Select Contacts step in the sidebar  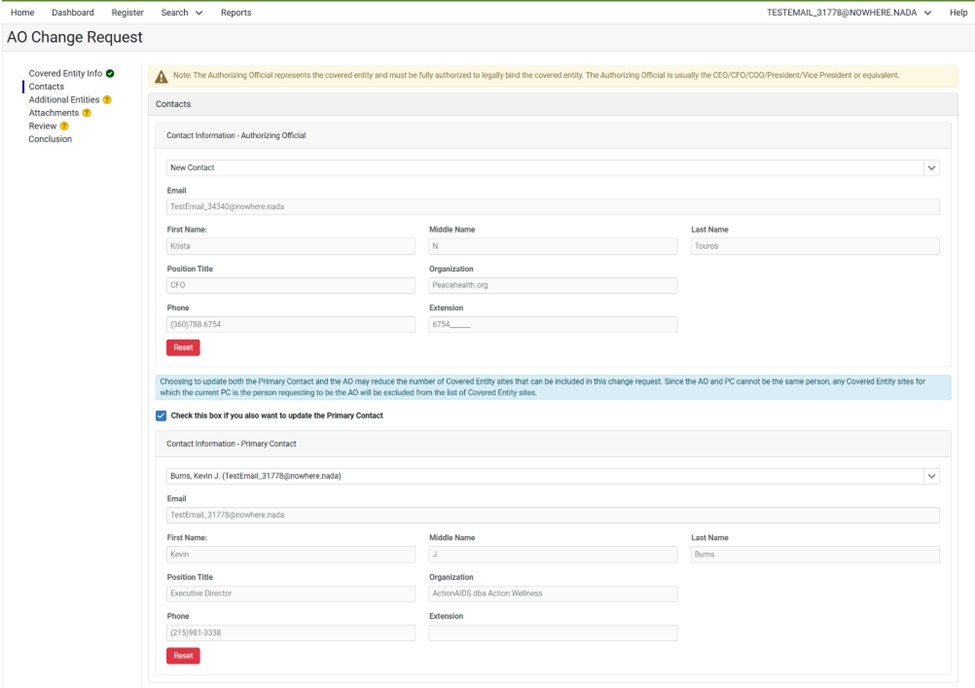point(46,87)
